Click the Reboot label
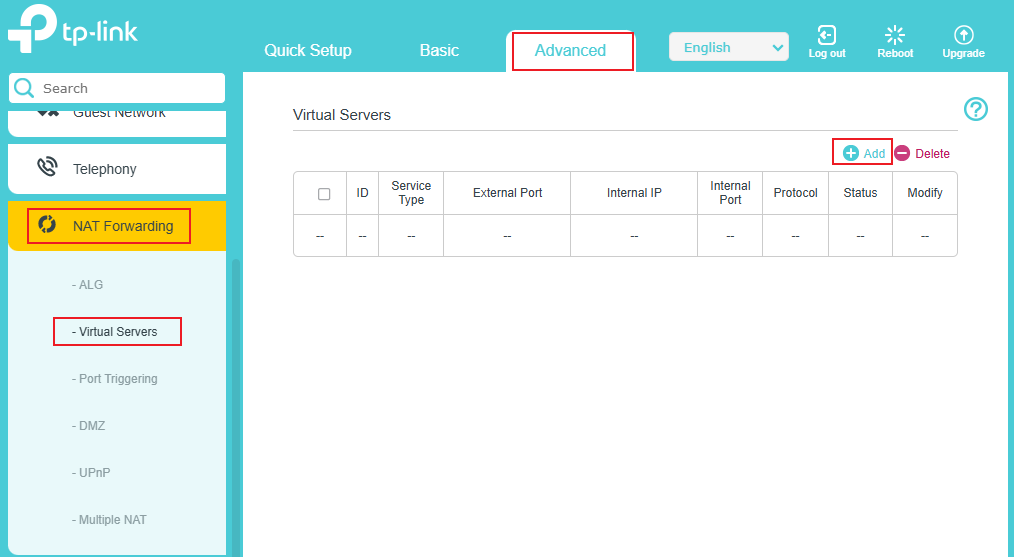The height and width of the screenshot is (557, 1014). (x=895, y=54)
